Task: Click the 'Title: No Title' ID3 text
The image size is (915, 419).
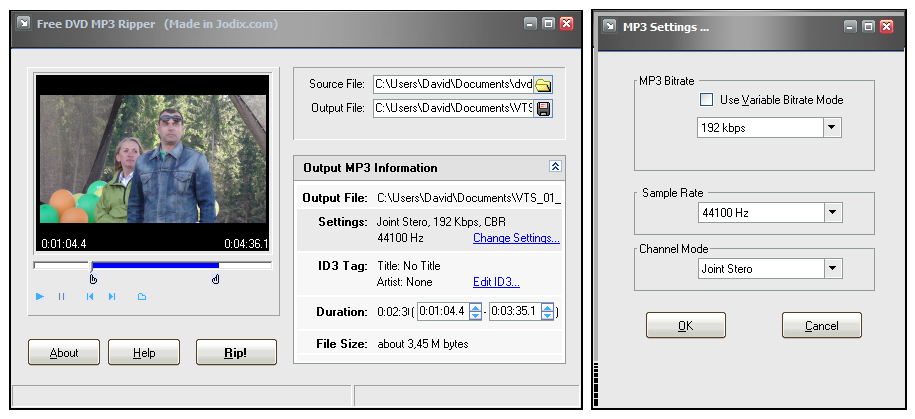Action: (x=408, y=266)
